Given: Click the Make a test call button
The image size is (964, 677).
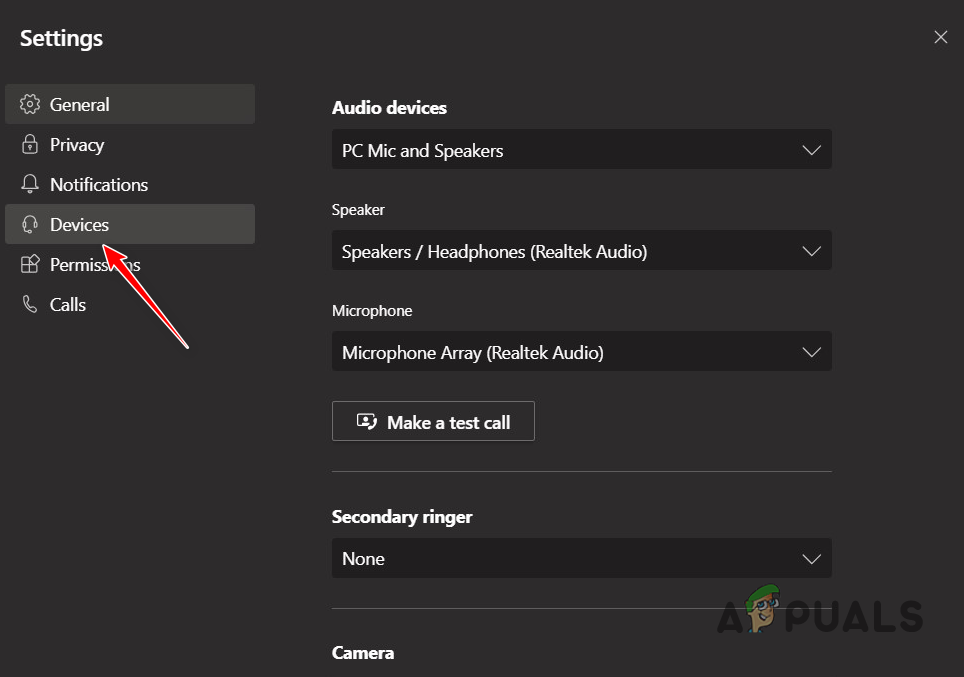Looking at the screenshot, I should point(433,421).
